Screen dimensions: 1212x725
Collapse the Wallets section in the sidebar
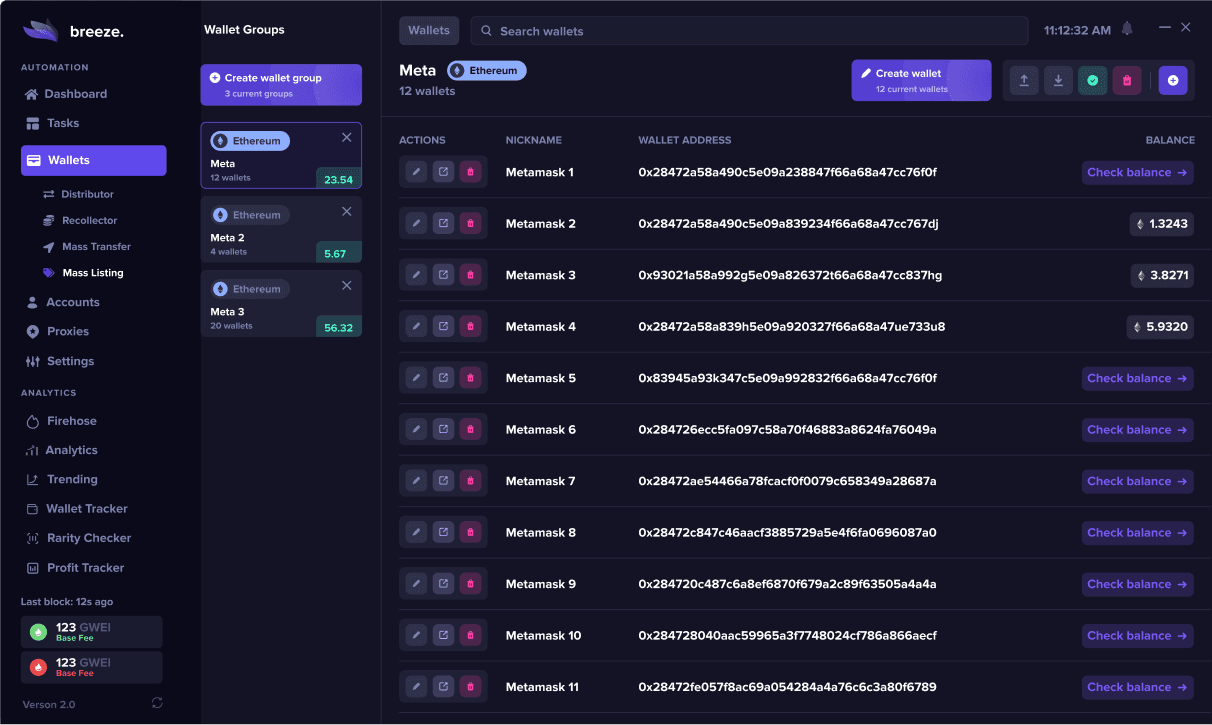(93, 160)
